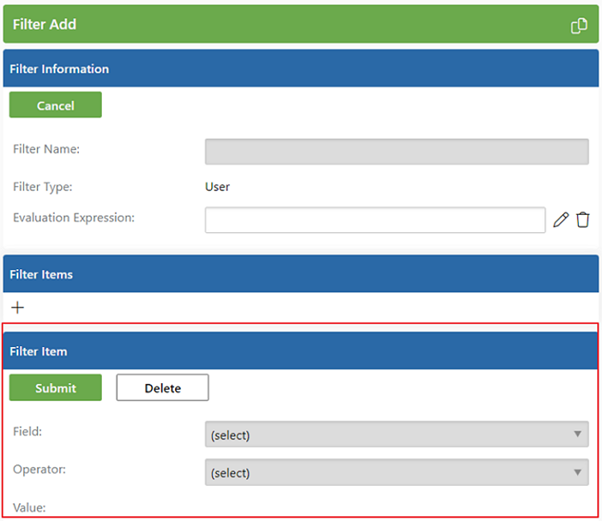The height and width of the screenshot is (521, 602).
Task: Add a filter item with plus icon
Action: [x=18, y=308]
